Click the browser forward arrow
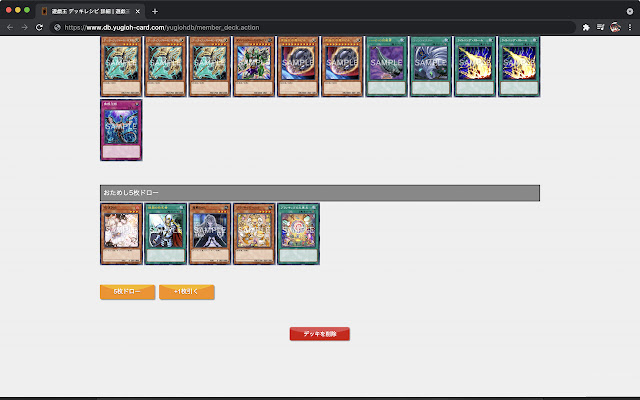The image size is (640, 400). pyautogui.click(x=24, y=27)
